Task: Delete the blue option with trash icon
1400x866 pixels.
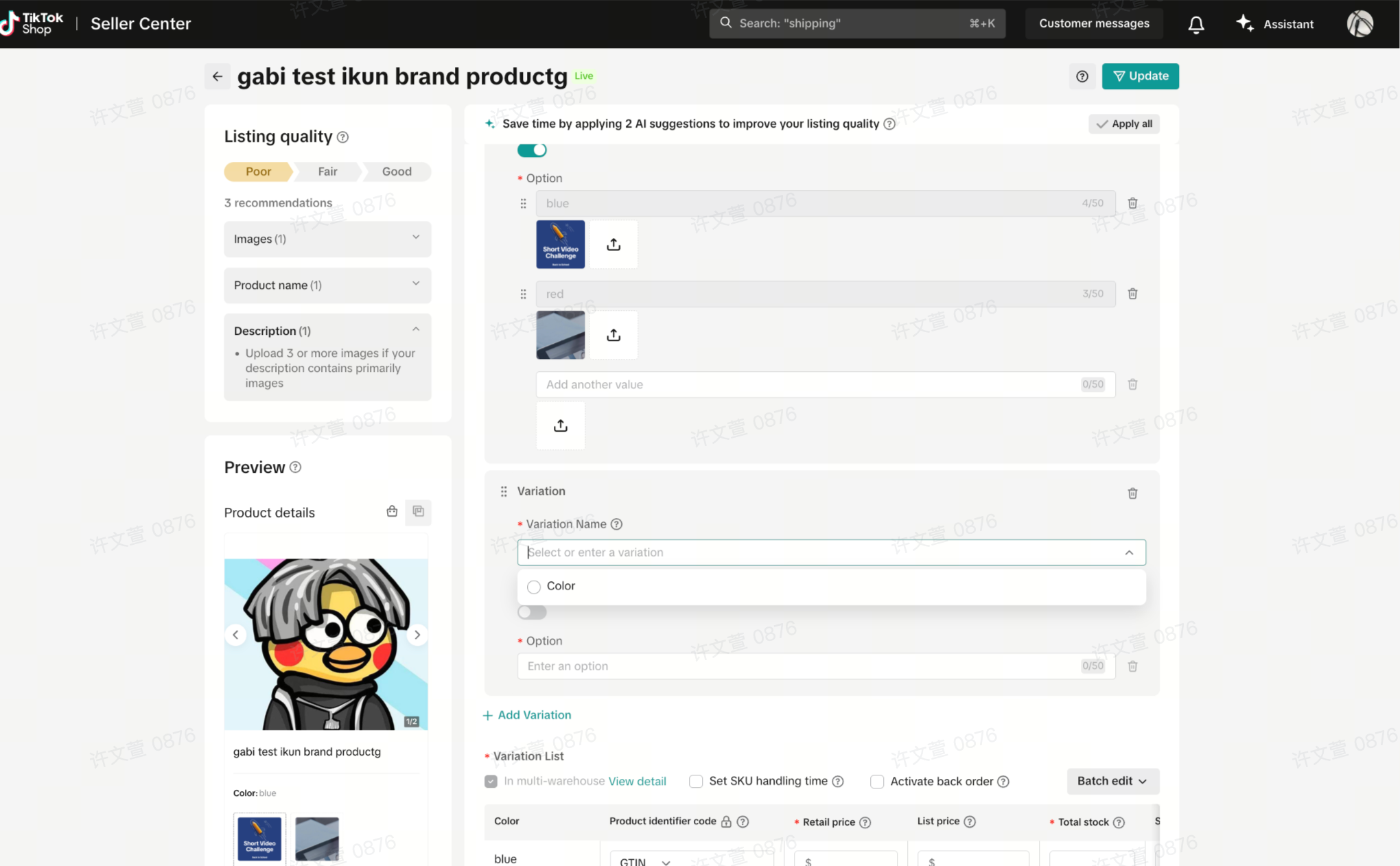Action: pyautogui.click(x=1132, y=203)
